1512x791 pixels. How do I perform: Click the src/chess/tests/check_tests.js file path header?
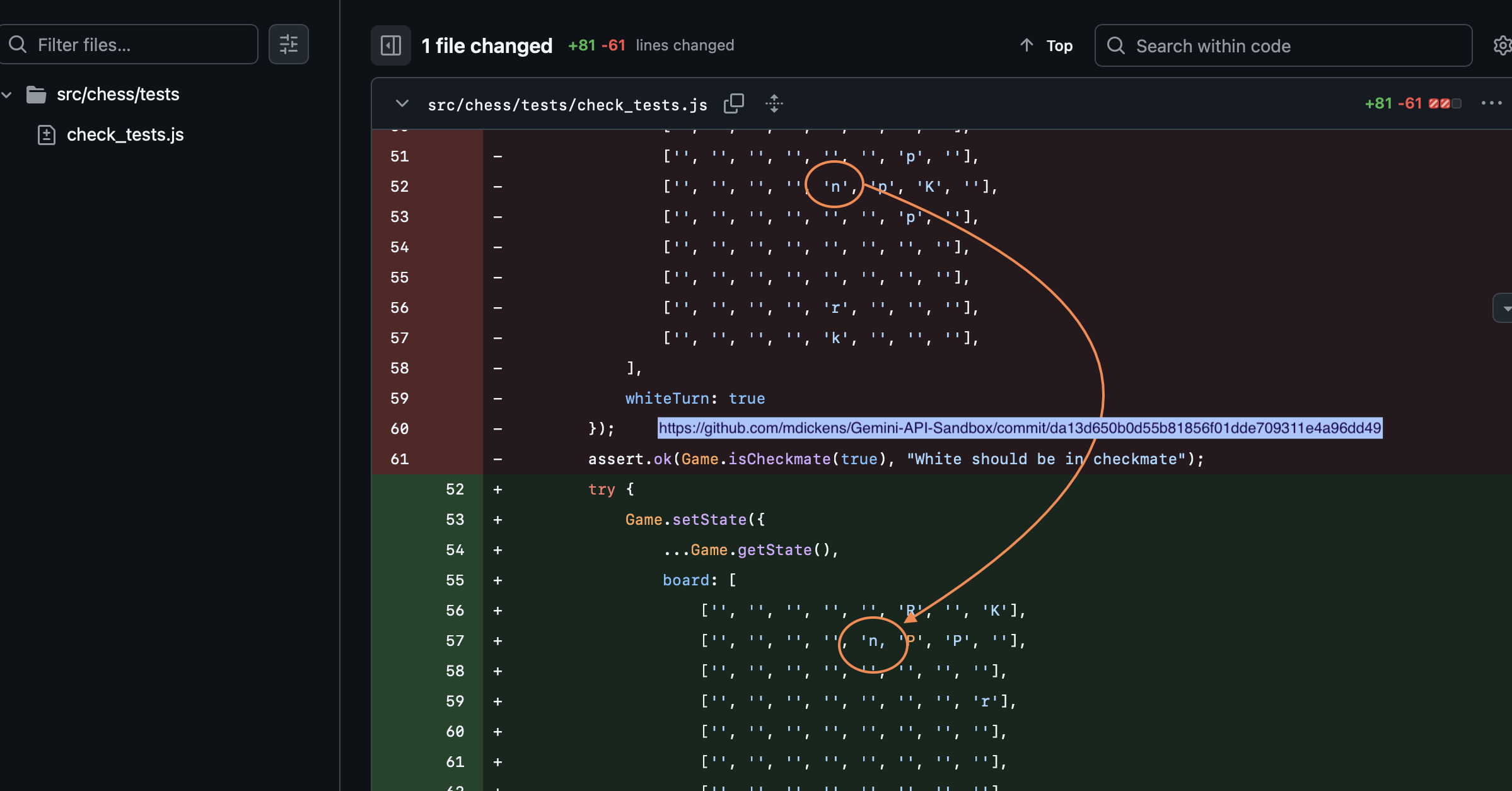(567, 105)
